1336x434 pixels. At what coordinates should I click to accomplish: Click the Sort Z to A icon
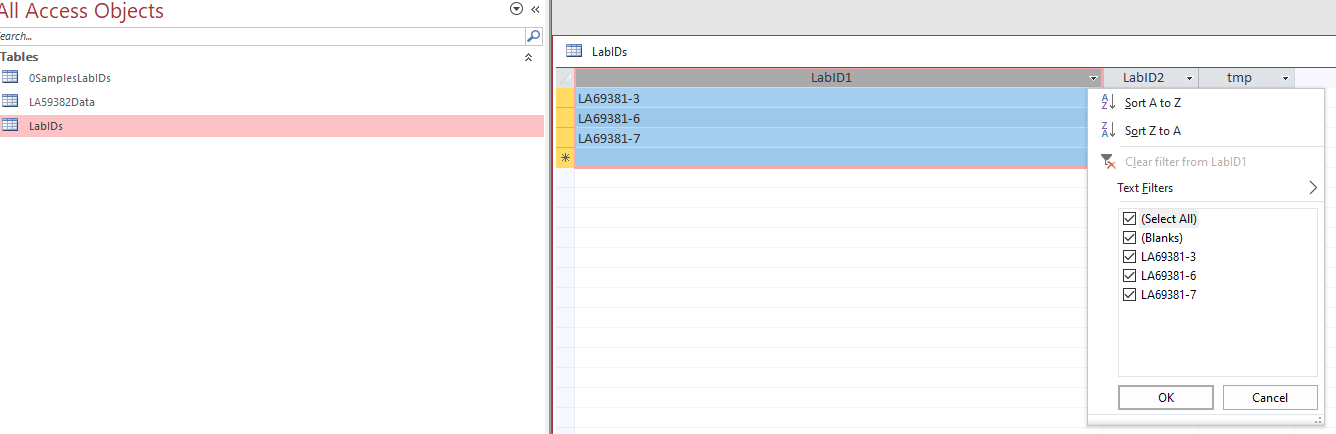1107,130
